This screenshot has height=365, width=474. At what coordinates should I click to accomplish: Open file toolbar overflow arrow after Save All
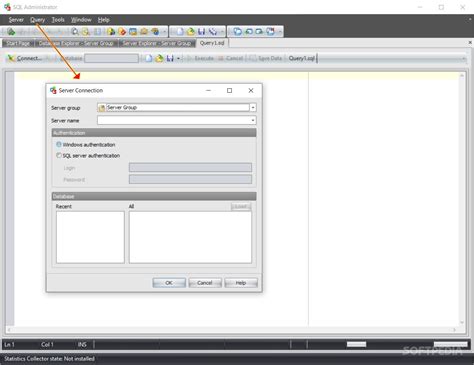pos(222,32)
